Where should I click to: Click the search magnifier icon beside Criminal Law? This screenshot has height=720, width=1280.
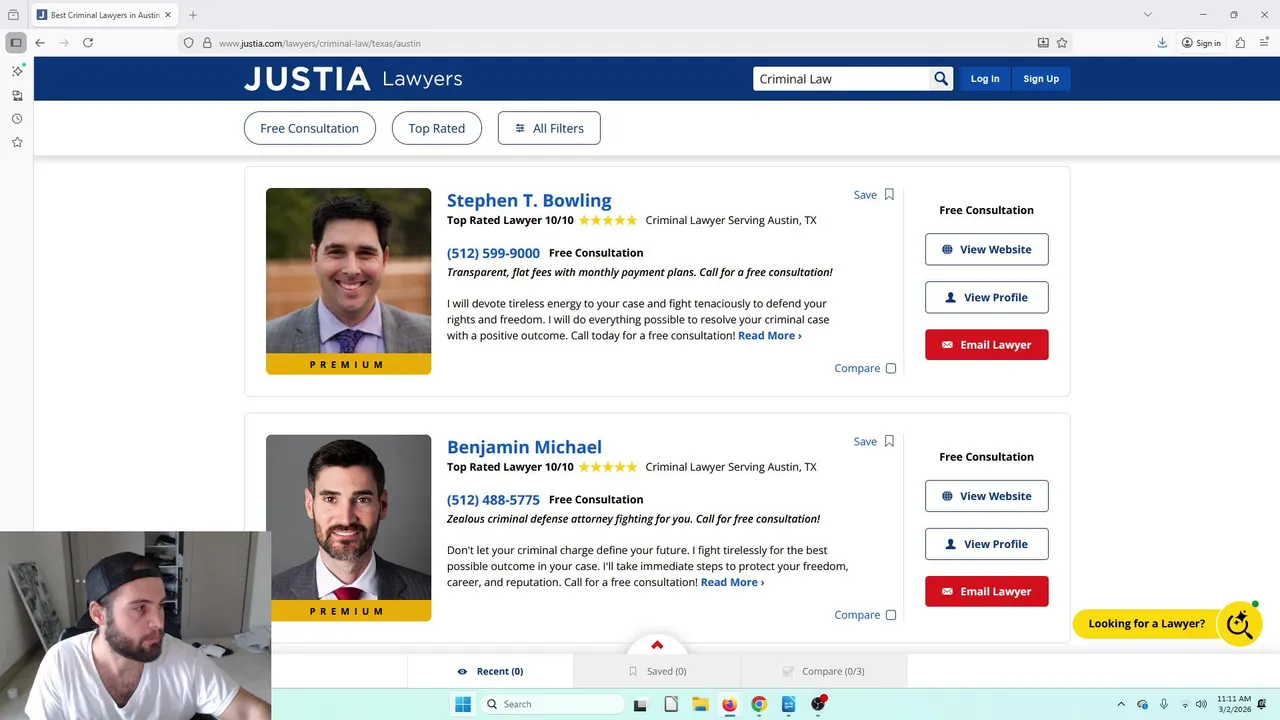[x=941, y=79]
